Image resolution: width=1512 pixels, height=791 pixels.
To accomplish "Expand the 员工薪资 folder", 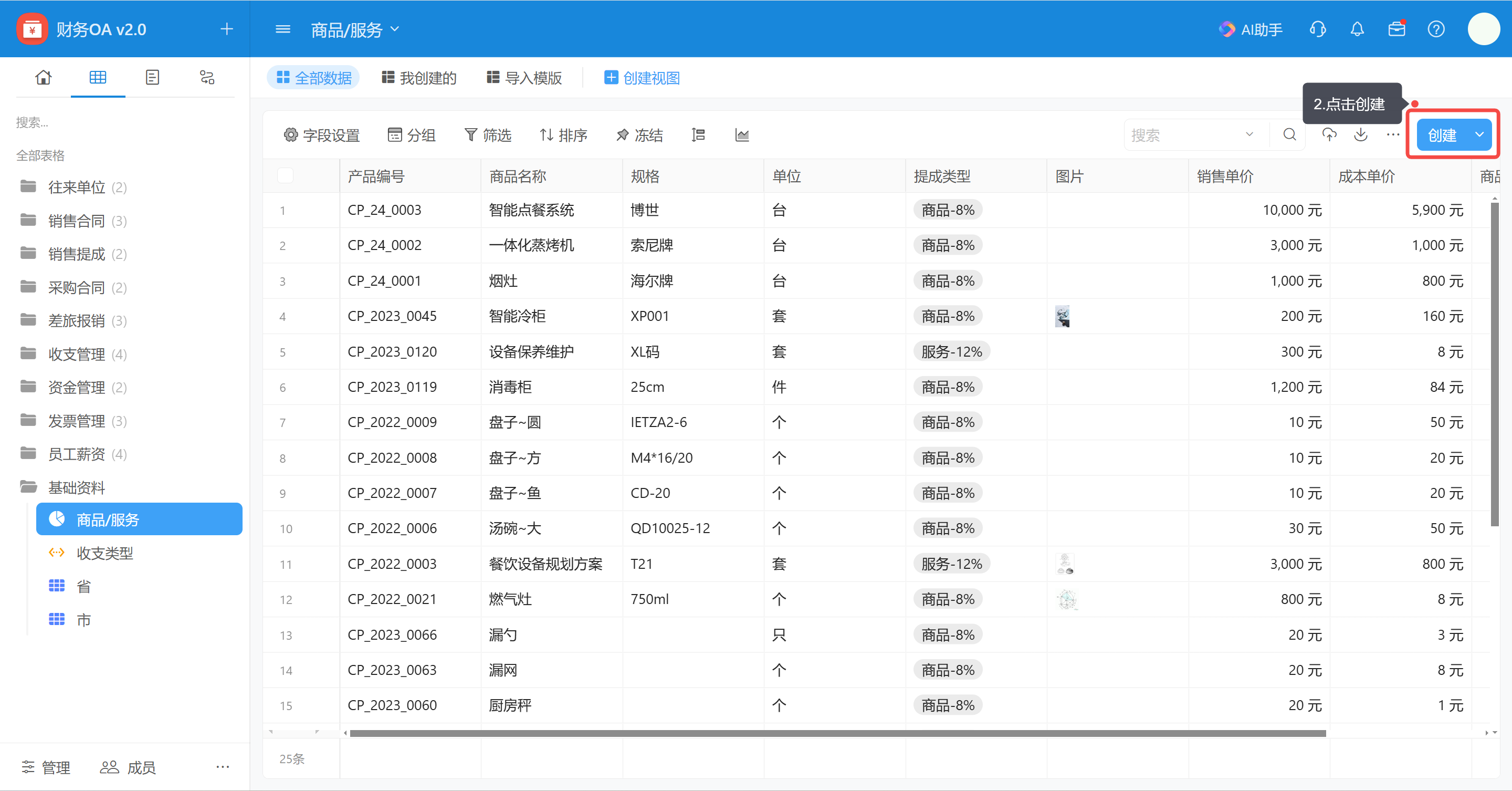I will tap(73, 454).
